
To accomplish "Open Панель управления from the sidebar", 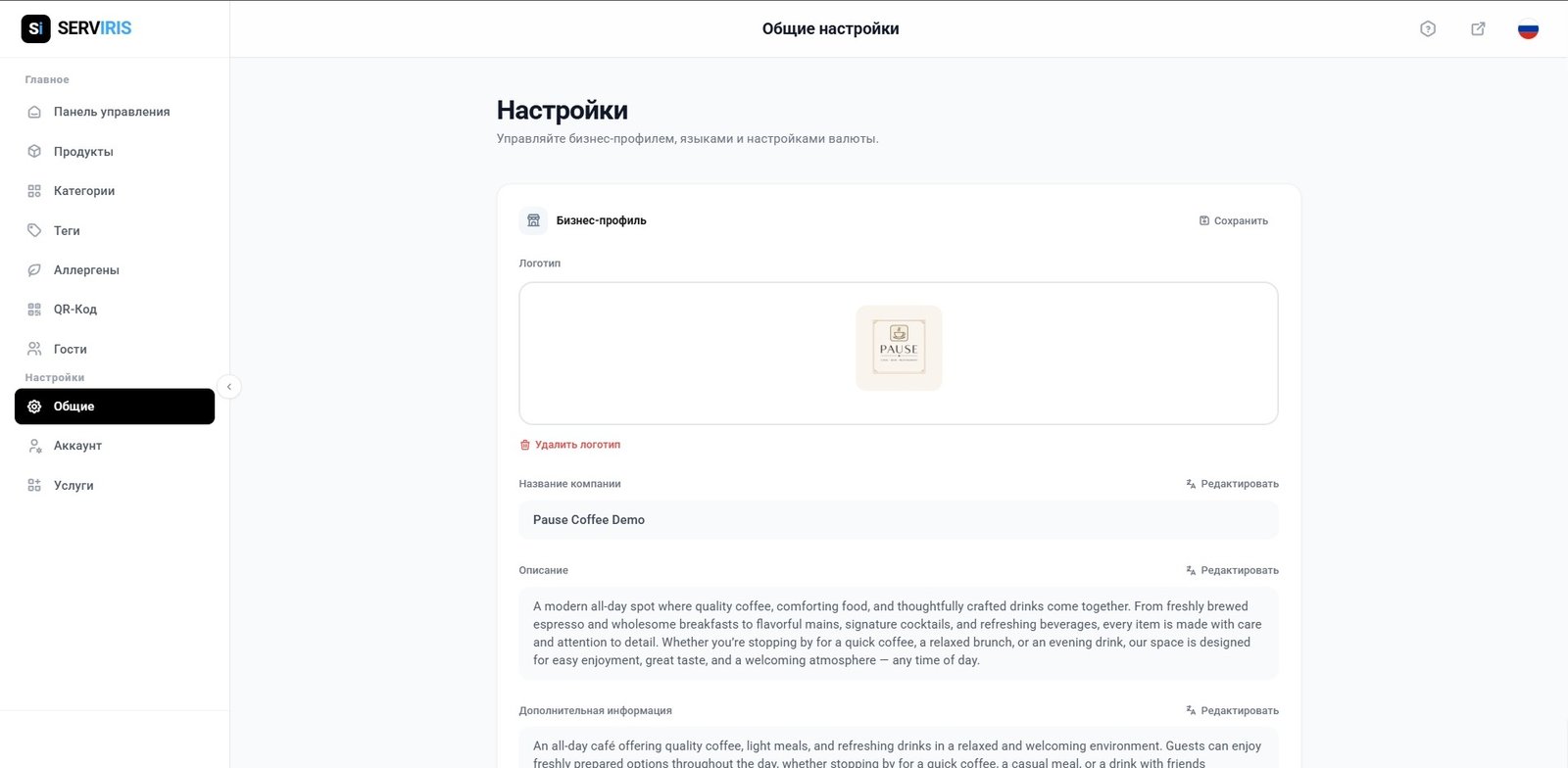I will pos(111,112).
